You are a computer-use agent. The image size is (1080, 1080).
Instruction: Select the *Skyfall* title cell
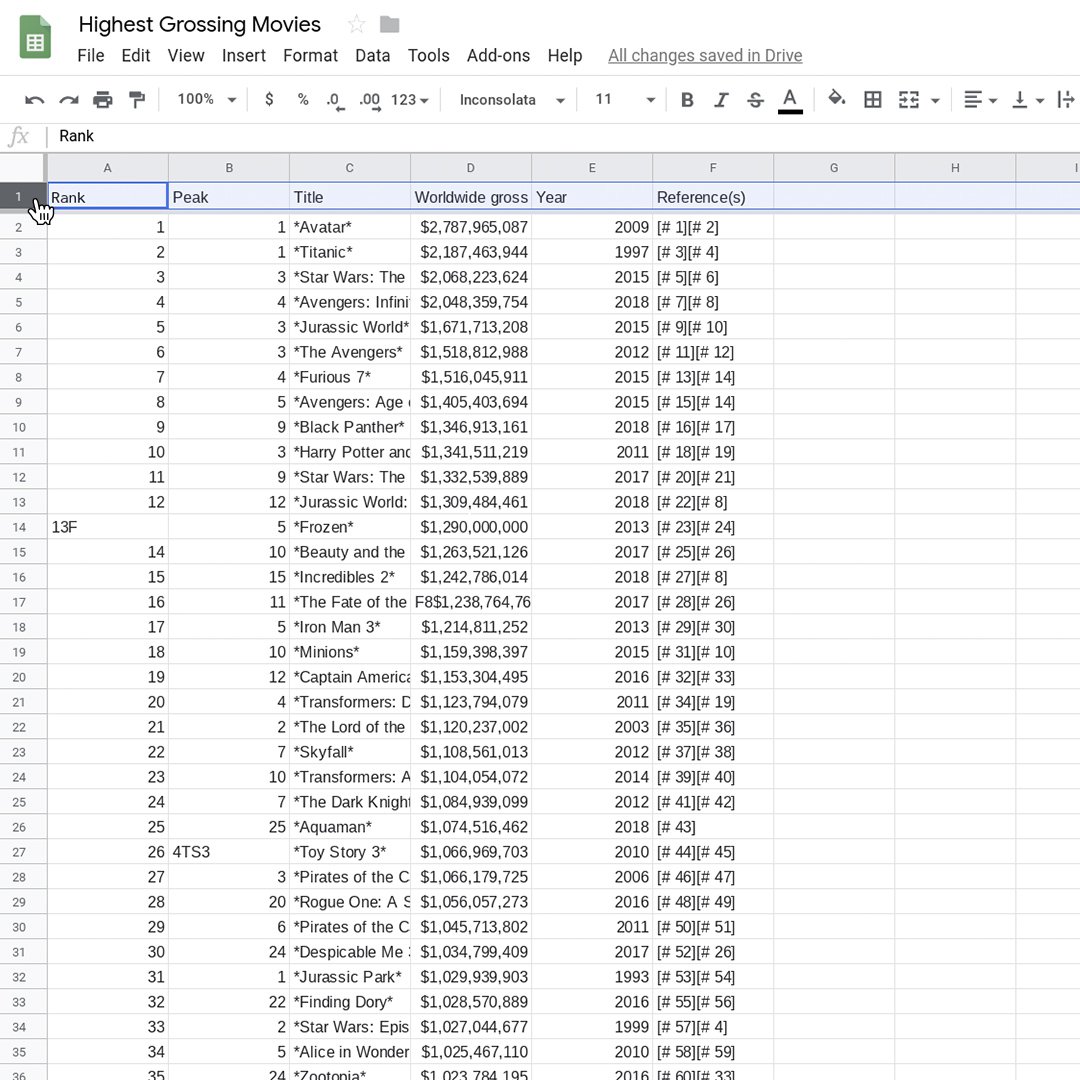(349, 752)
